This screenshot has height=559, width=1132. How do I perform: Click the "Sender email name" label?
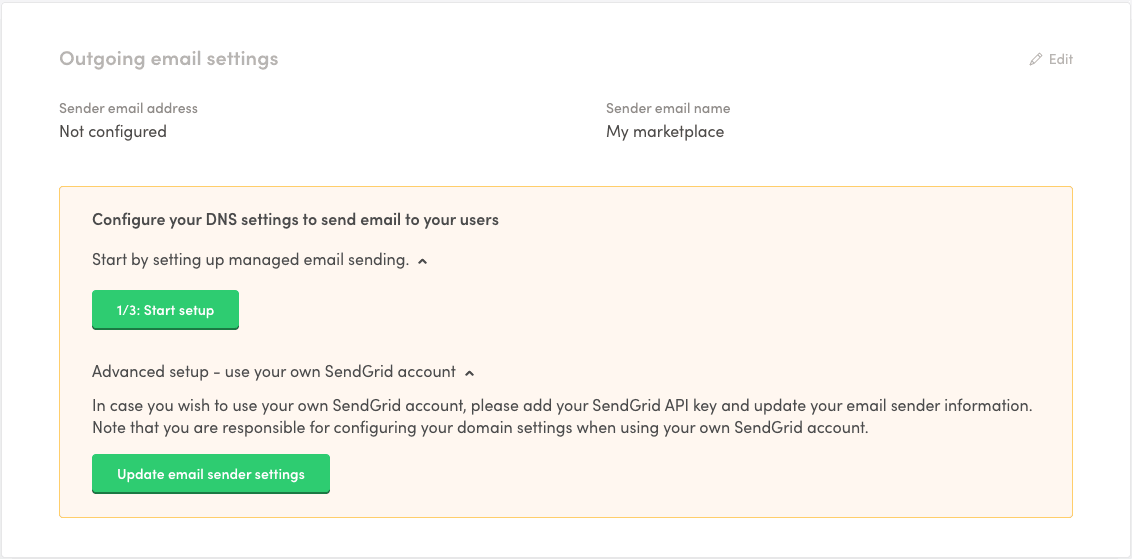(x=668, y=108)
